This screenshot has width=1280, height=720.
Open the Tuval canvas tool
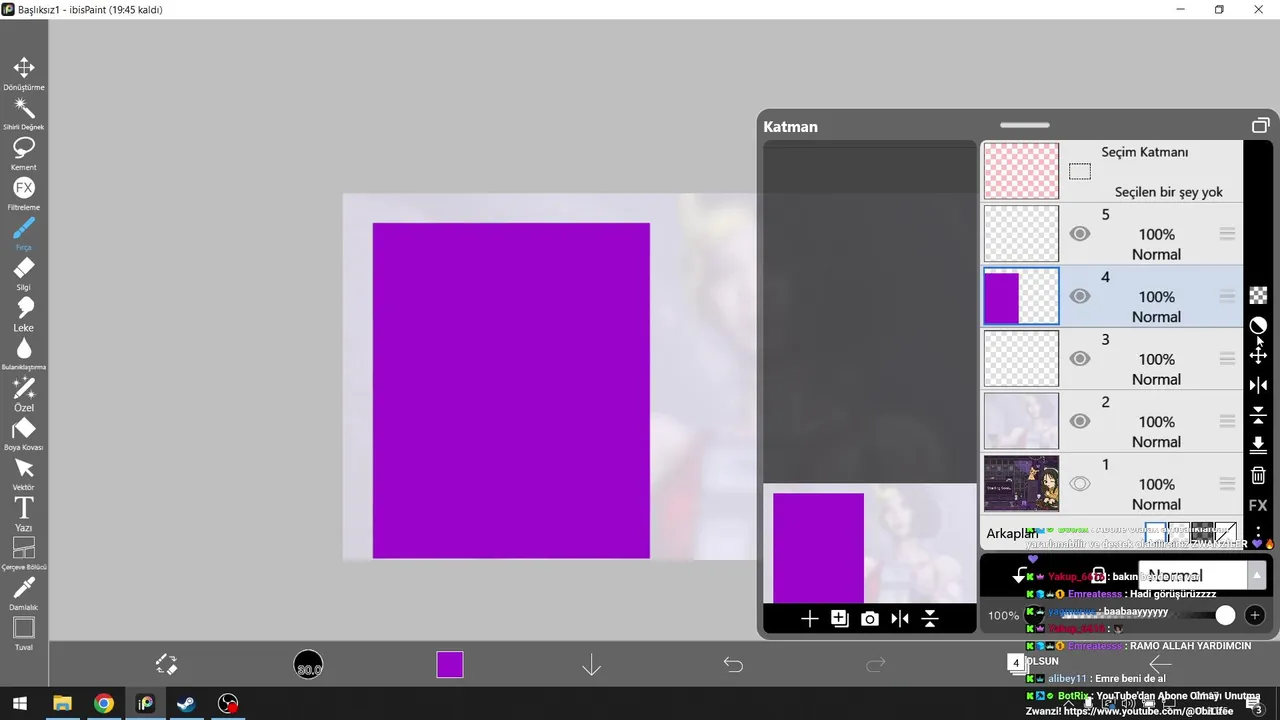[x=24, y=633]
